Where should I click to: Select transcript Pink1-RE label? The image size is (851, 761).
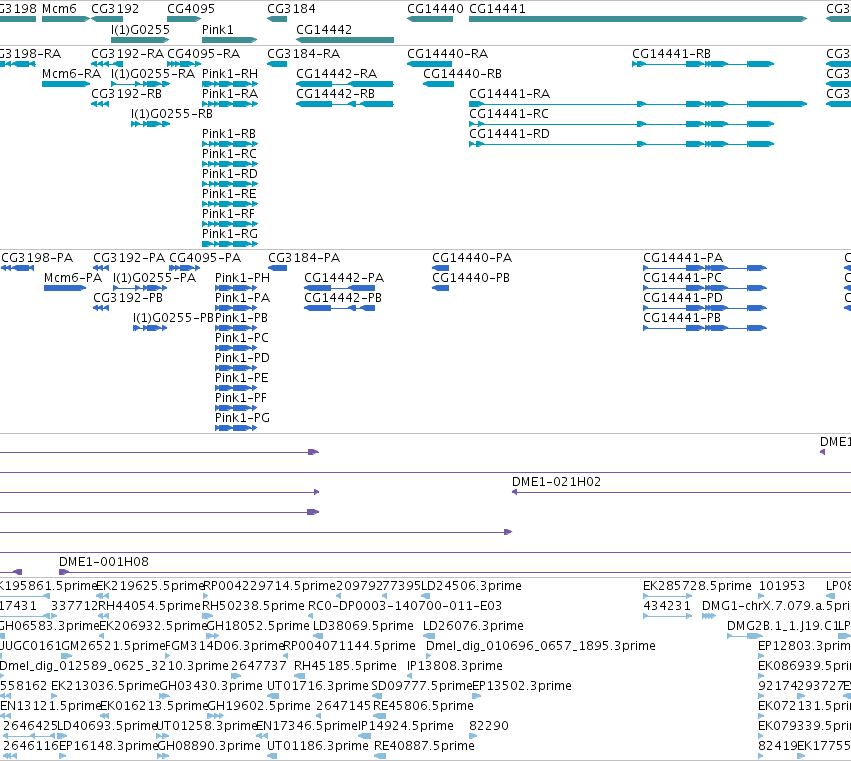click(x=229, y=194)
